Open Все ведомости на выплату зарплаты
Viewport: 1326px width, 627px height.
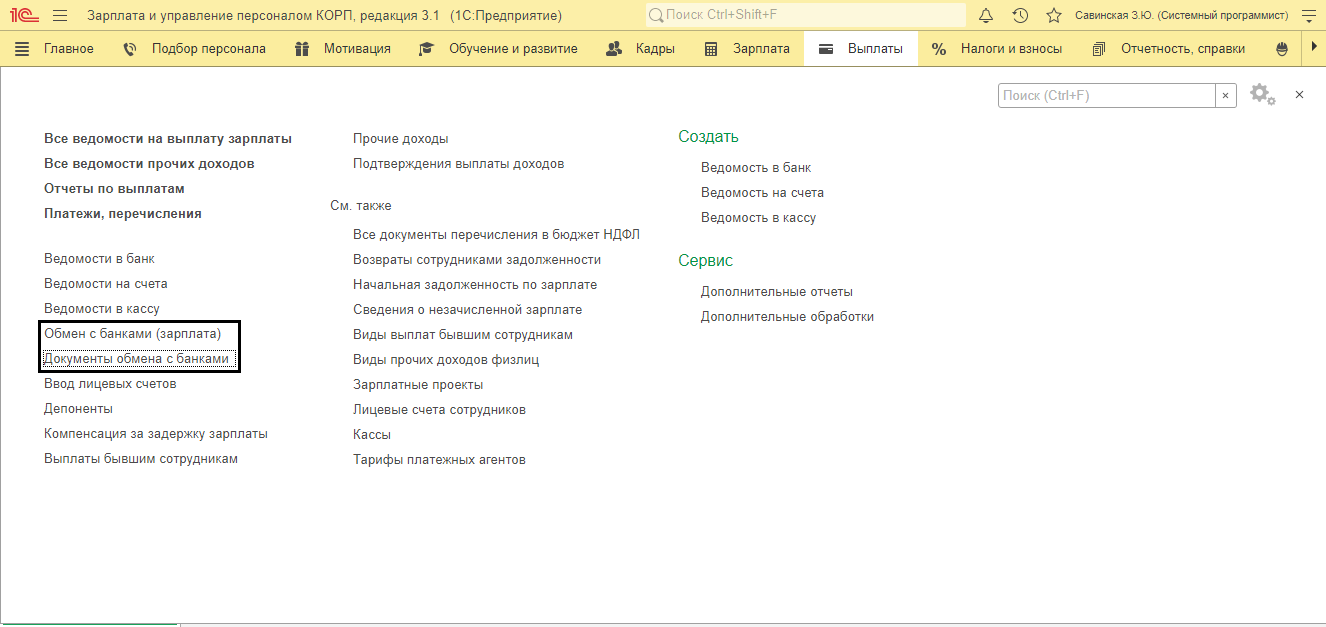click(x=168, y=139)
